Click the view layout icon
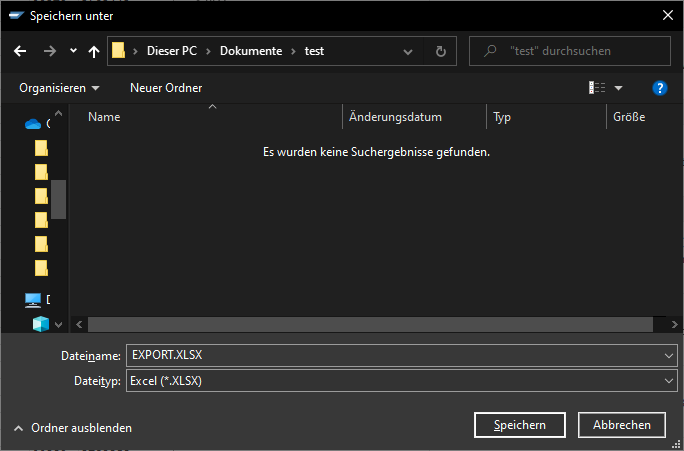 pos(598,88)
